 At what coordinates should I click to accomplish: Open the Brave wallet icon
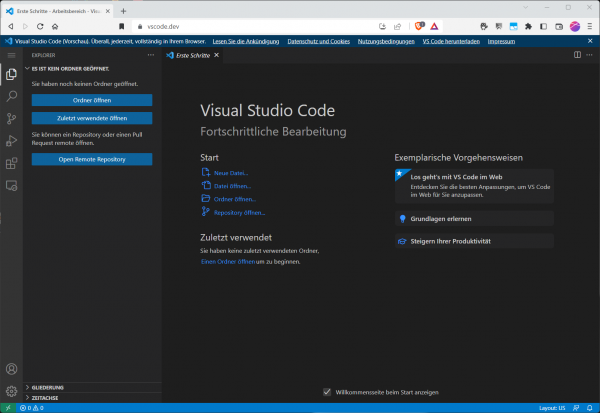point(559,26)
